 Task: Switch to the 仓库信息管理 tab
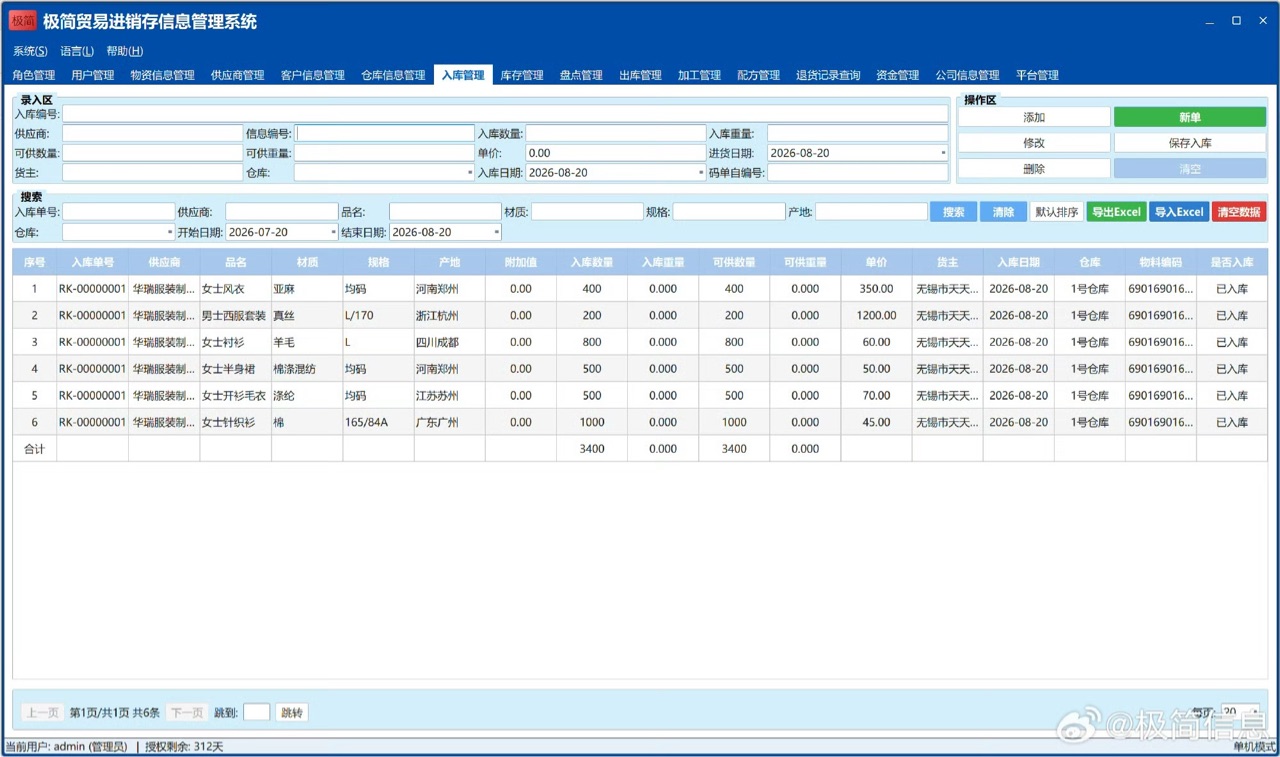tap(393, 75)
